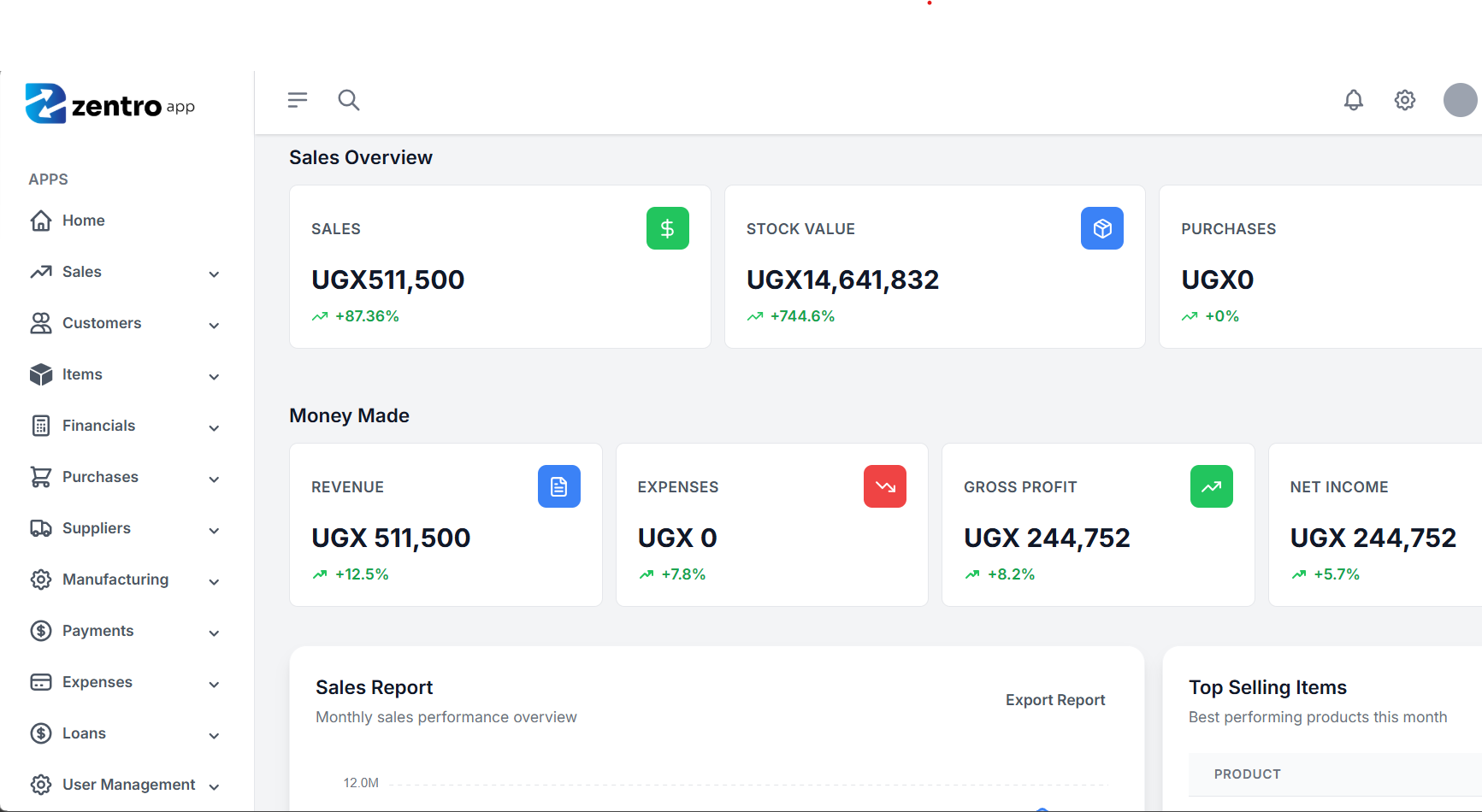Screen dimensions: 1482x812
Task: Open the search magnifier icon
Action: pyautogui.click(x=349, y=100)
